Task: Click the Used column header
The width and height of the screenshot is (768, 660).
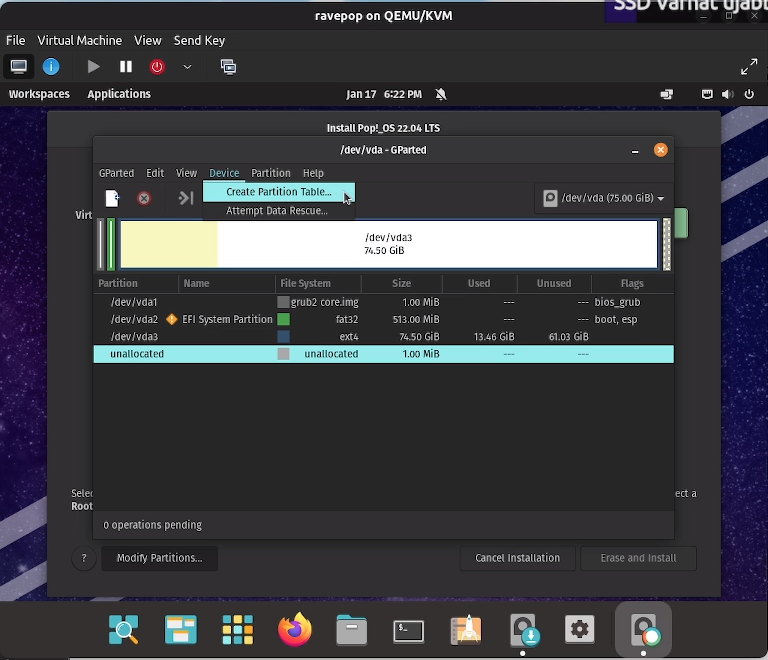Action: coord(480,283)
